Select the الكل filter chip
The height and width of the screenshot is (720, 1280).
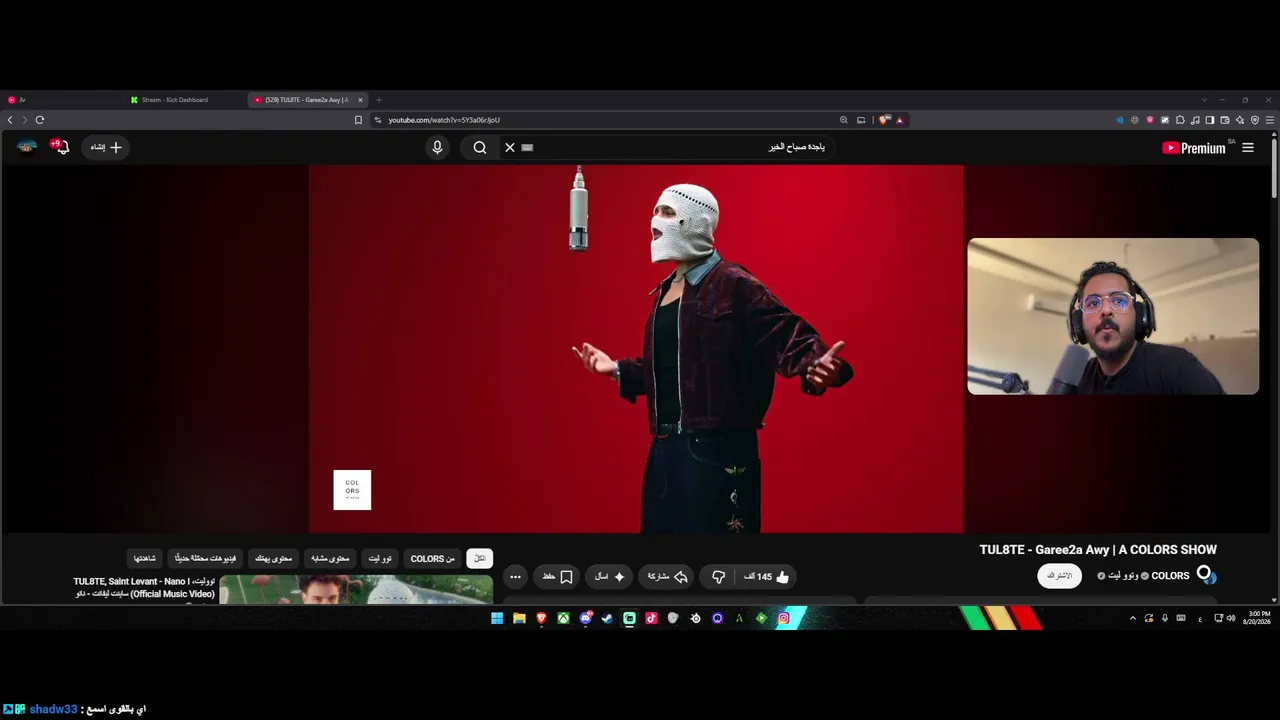coord(480,559)
